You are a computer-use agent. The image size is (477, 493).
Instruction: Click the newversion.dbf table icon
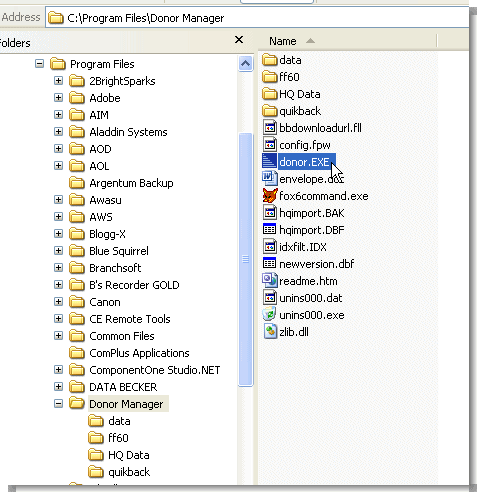tap(270, 263)
